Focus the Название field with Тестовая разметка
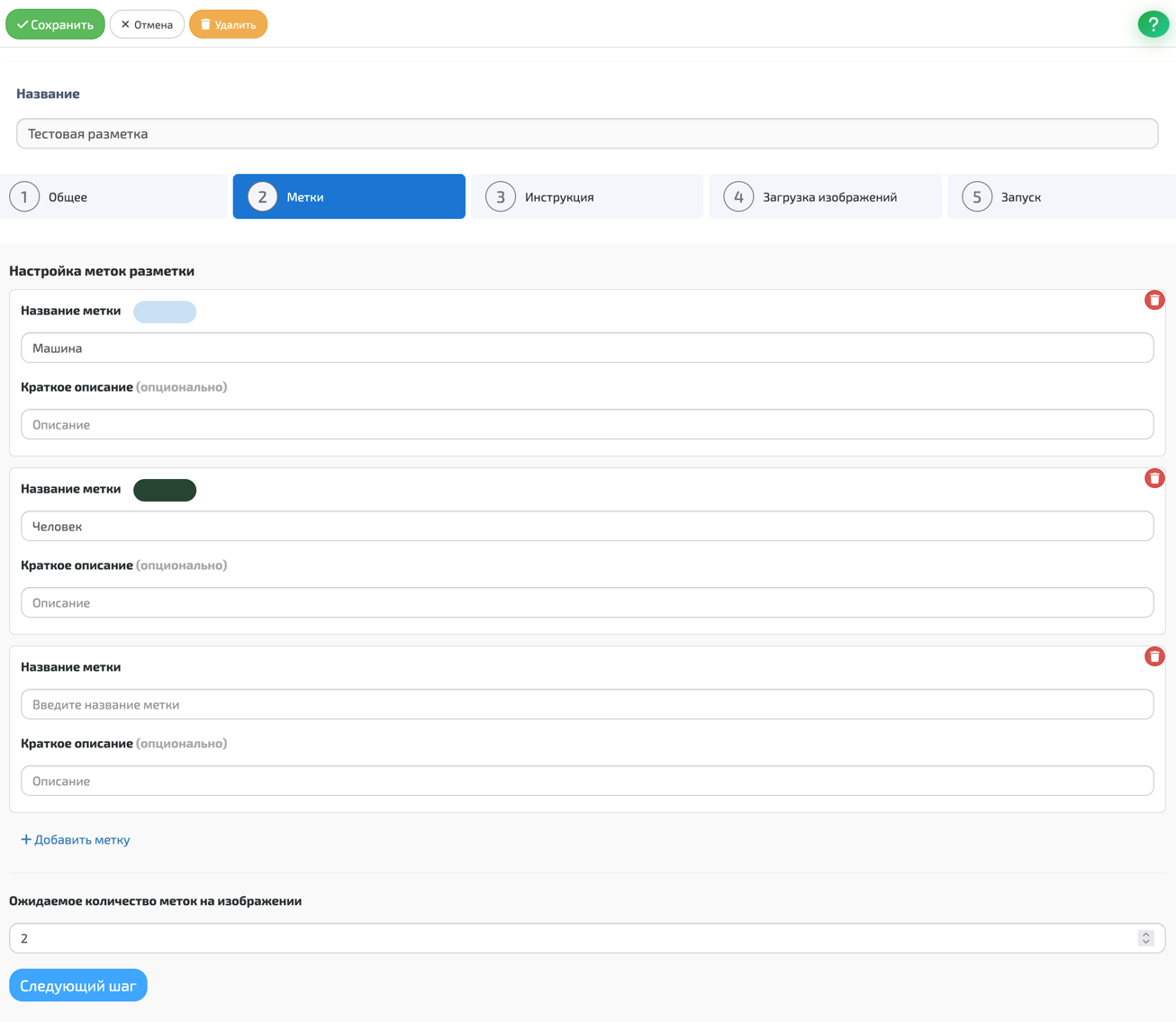Image resolution: width=1176 pixels, height=1022 pixels. point(587,133)
